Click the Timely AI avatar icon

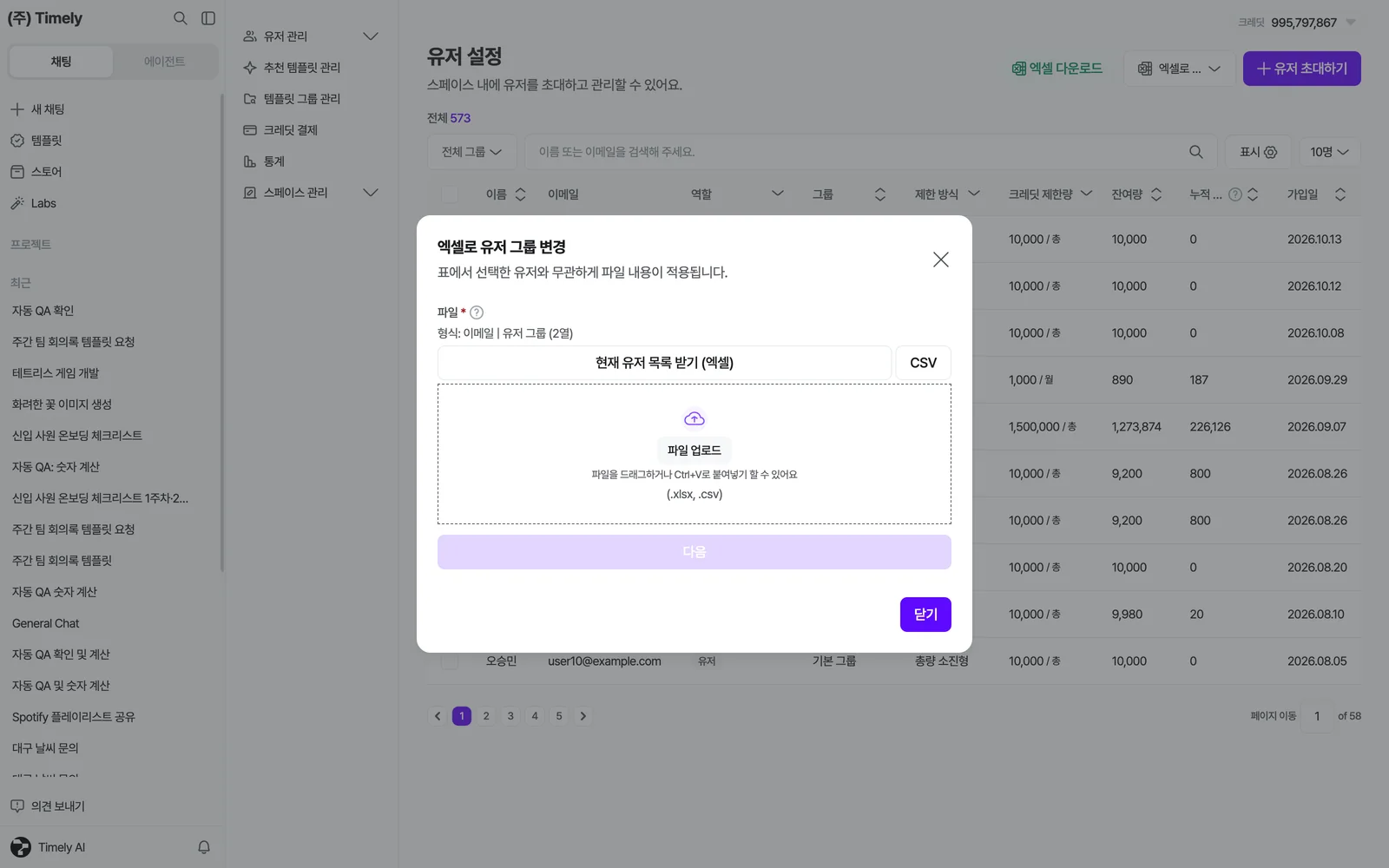tap(21, 847)
